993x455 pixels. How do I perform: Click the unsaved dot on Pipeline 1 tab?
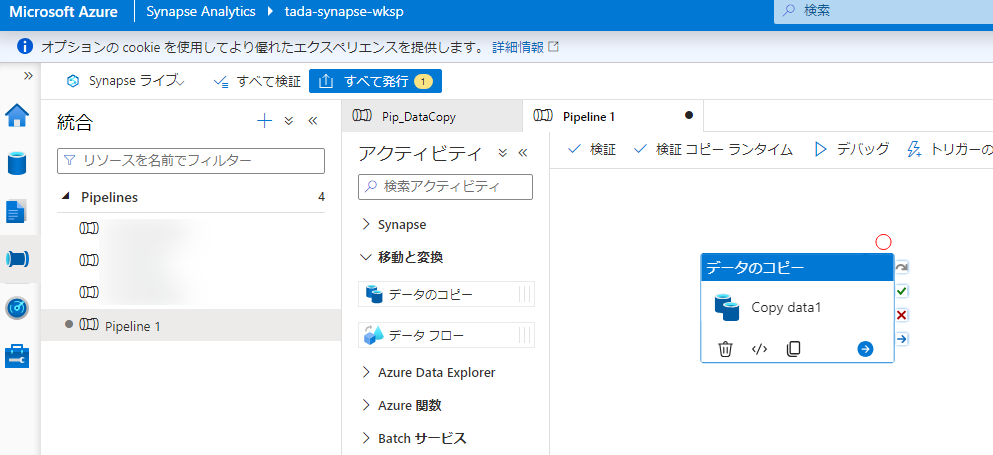689,115
